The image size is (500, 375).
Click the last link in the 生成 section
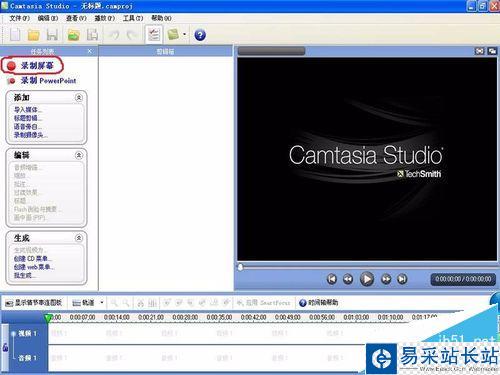(25, 275)
